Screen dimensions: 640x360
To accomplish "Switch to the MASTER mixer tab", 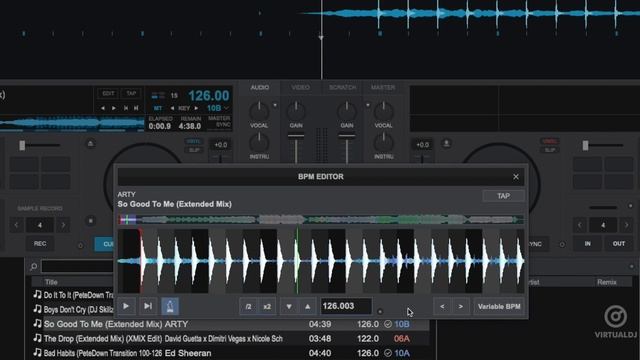I will pyautogui.click(x=383, y=87).
